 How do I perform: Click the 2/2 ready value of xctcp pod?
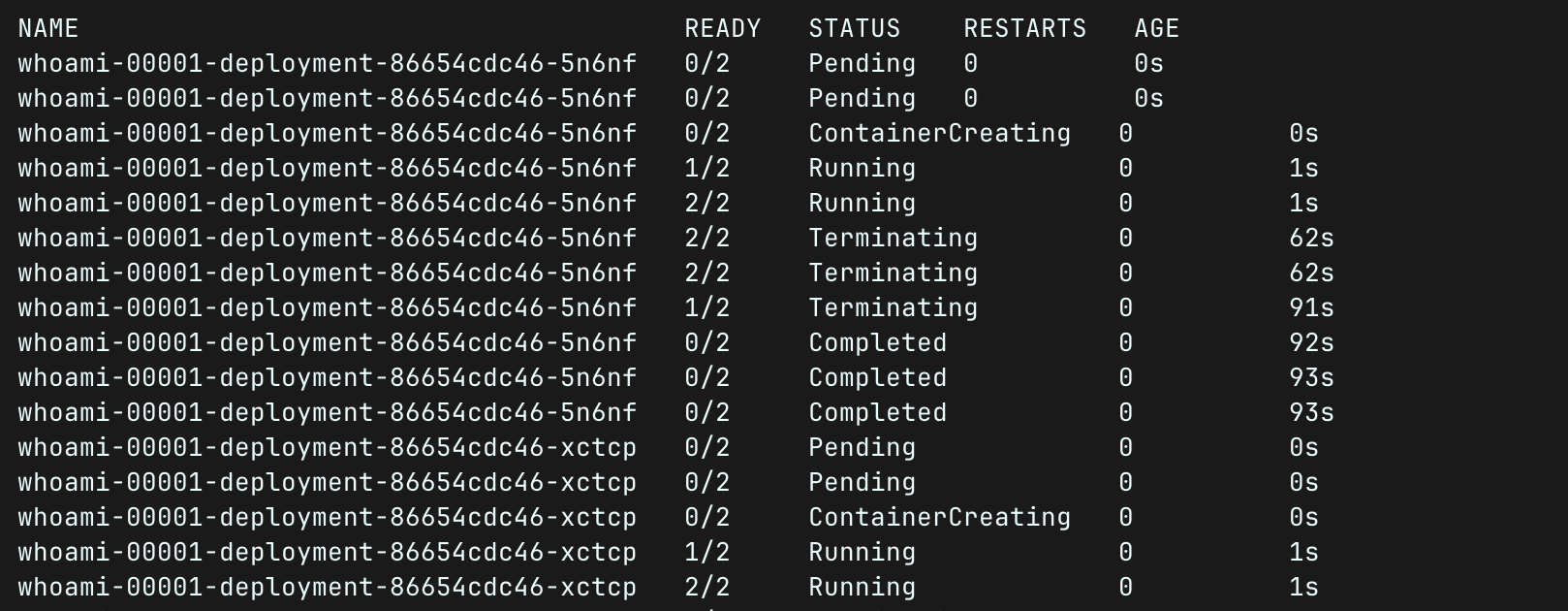click(706, 588)
